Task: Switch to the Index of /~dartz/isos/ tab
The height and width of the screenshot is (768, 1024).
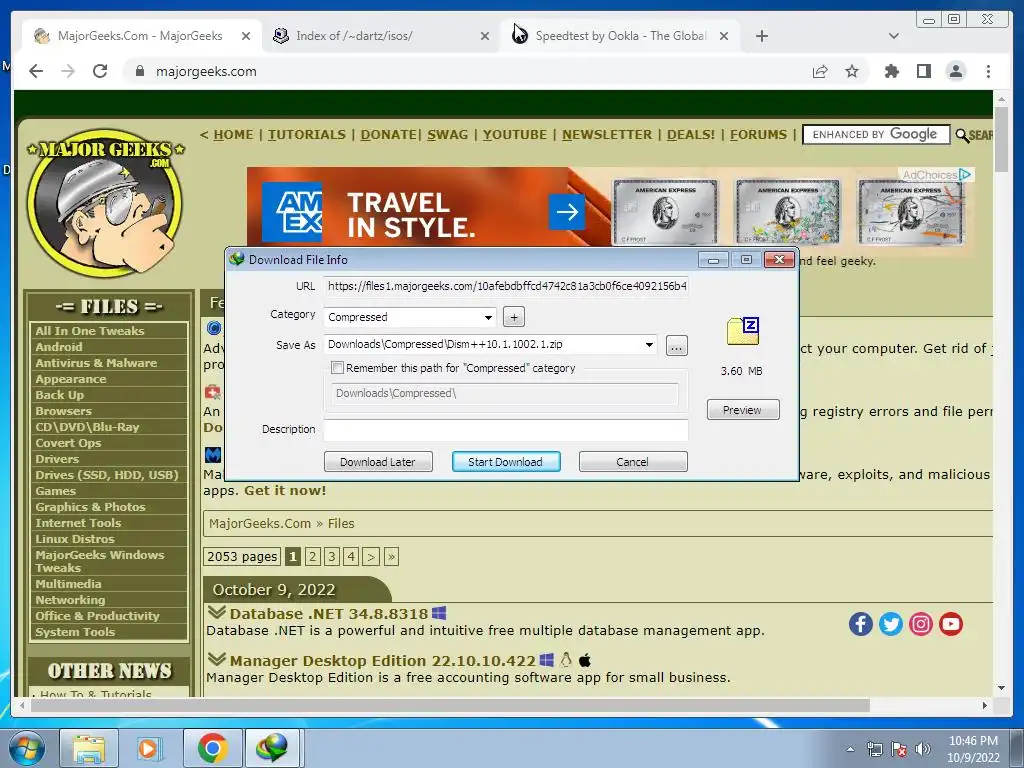Action: pyautogui.click(x=381, y=36)
